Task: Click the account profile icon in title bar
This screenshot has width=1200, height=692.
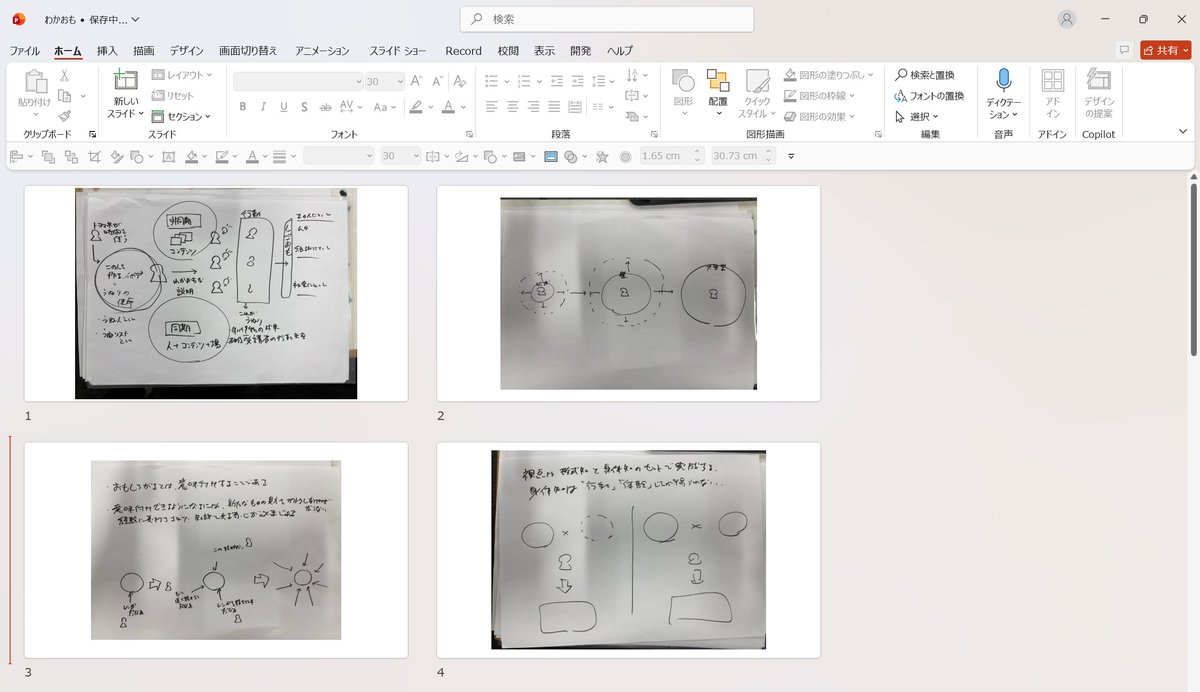Action: [1067, 19]
